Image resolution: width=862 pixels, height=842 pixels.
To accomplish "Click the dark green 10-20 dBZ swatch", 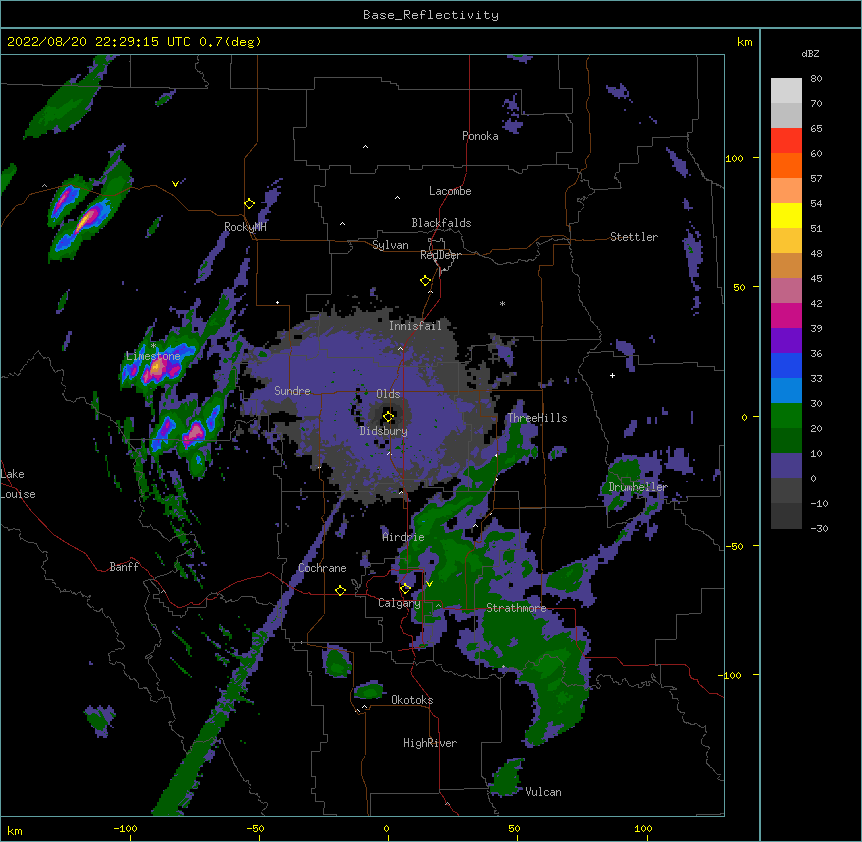I will click(786, 441).
